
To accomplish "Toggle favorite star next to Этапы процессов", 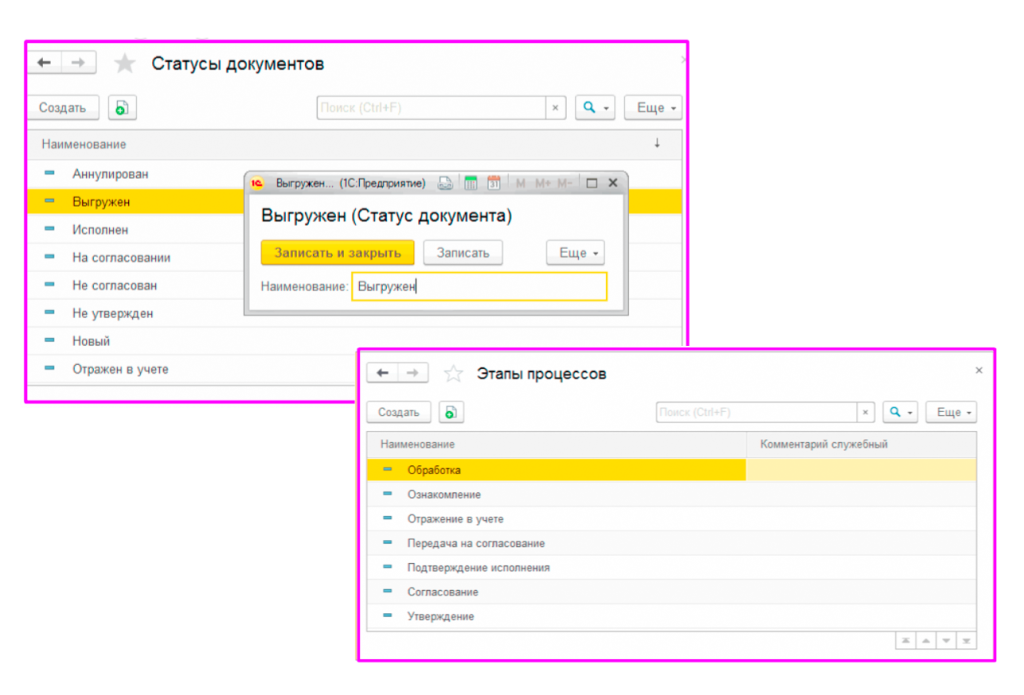I will [453, 373].
